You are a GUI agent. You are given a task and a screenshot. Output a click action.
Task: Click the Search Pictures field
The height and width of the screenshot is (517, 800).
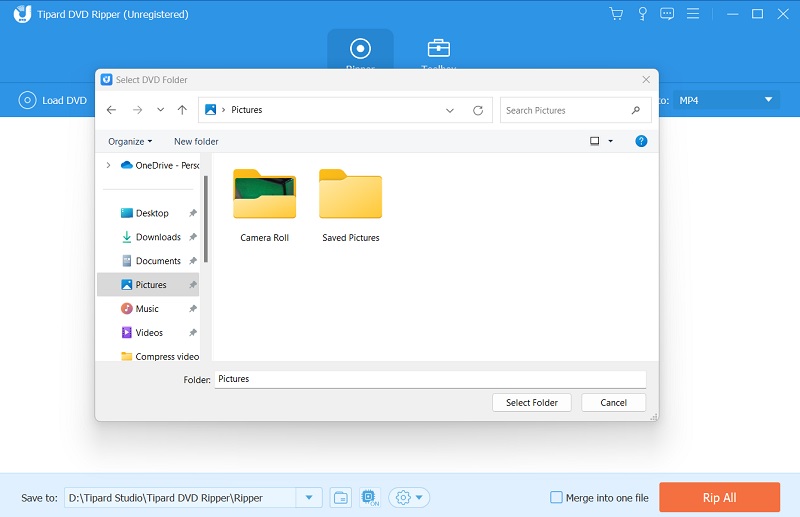point(575,110)
